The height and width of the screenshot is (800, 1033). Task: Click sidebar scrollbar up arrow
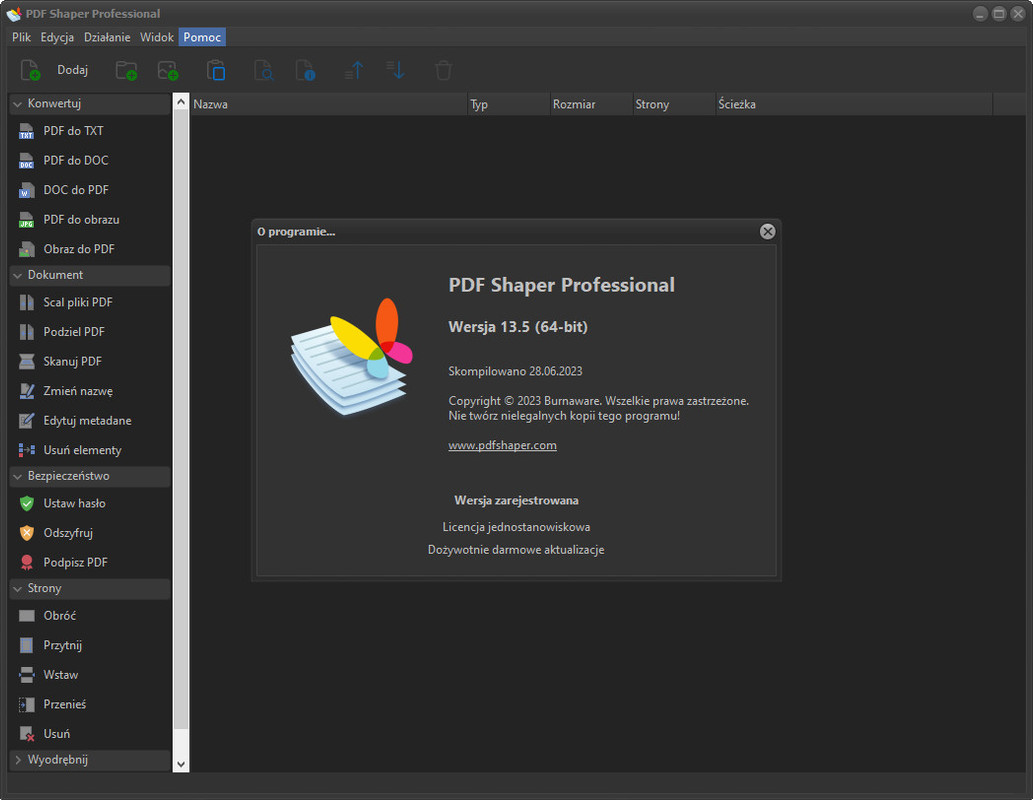coord(181,101)
